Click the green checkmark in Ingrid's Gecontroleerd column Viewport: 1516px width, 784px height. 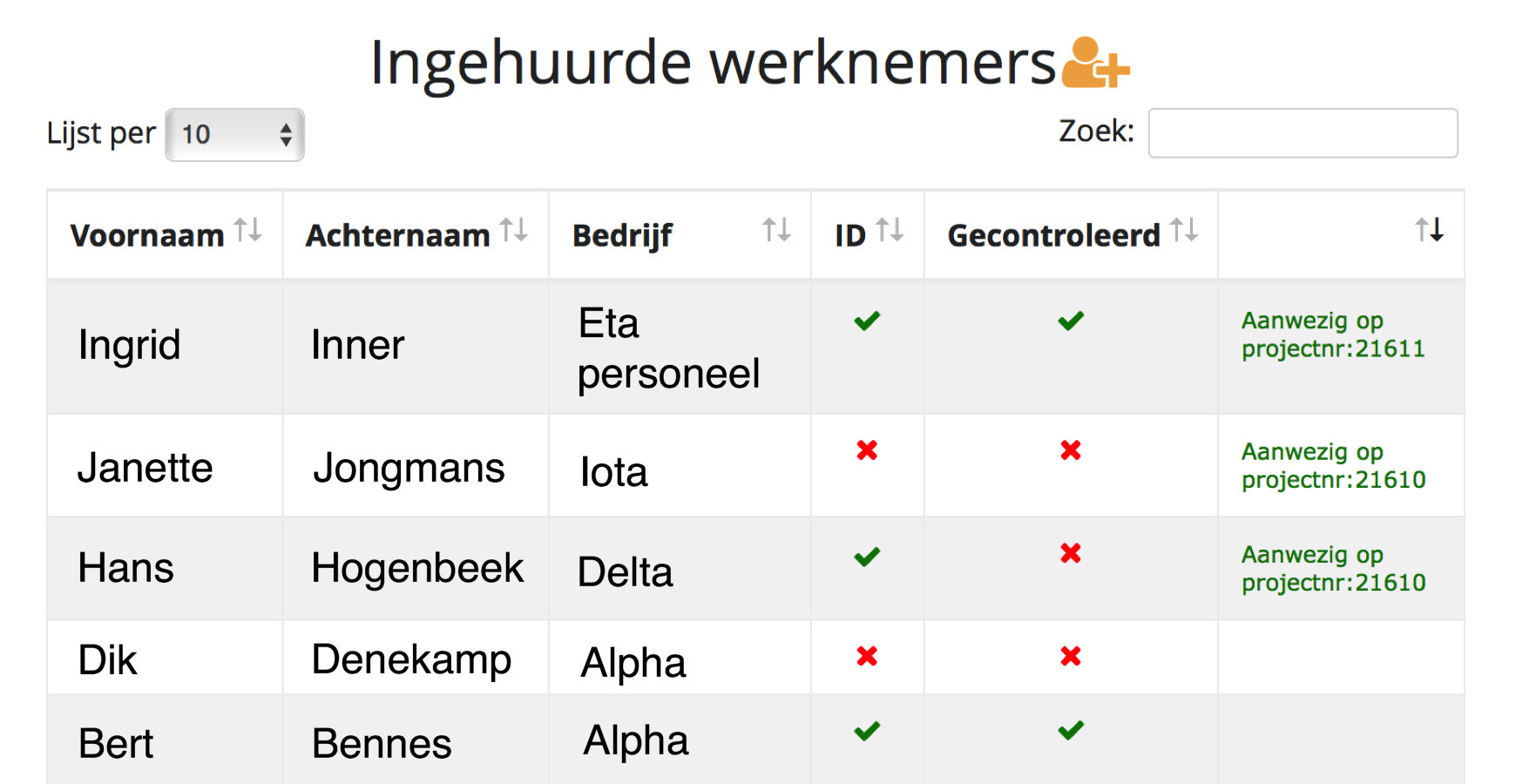coord(1070,321)
